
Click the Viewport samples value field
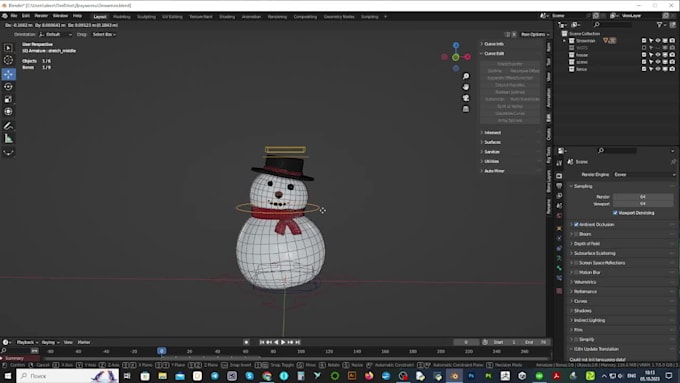643,204
